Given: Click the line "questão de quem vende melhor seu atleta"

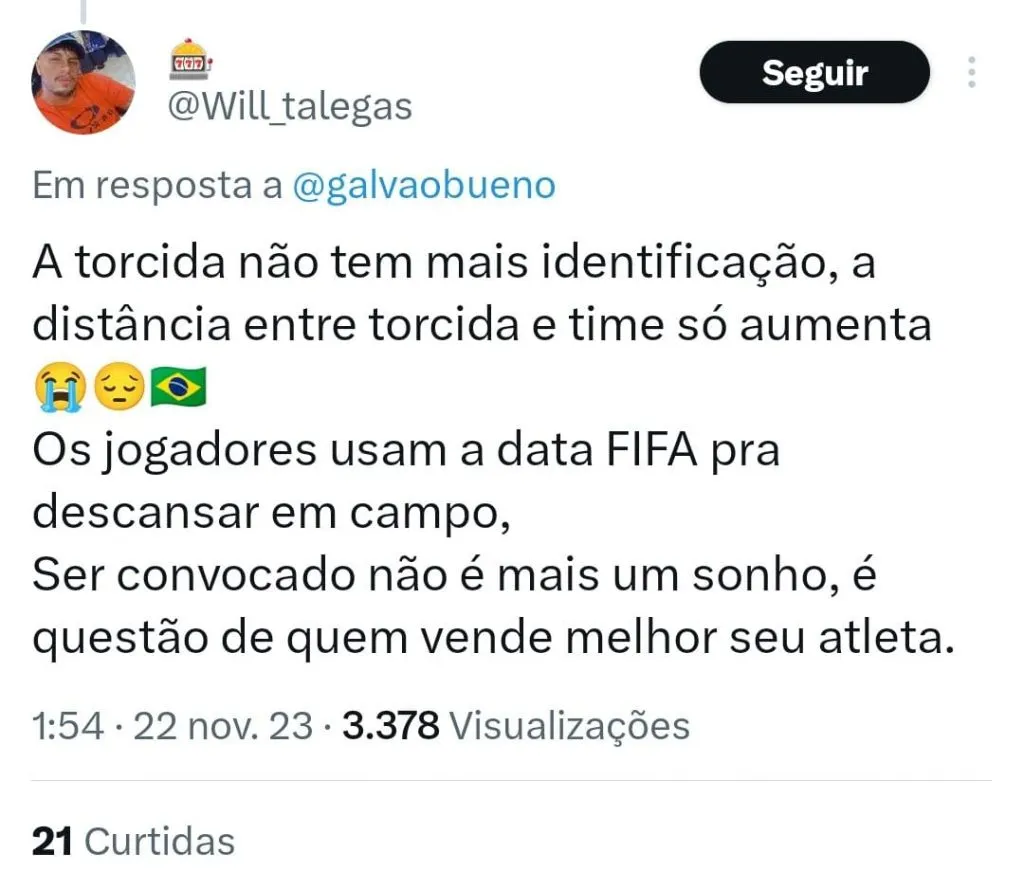Looking at the screenshot, I should pyautogui.click(x=493, y=638).
